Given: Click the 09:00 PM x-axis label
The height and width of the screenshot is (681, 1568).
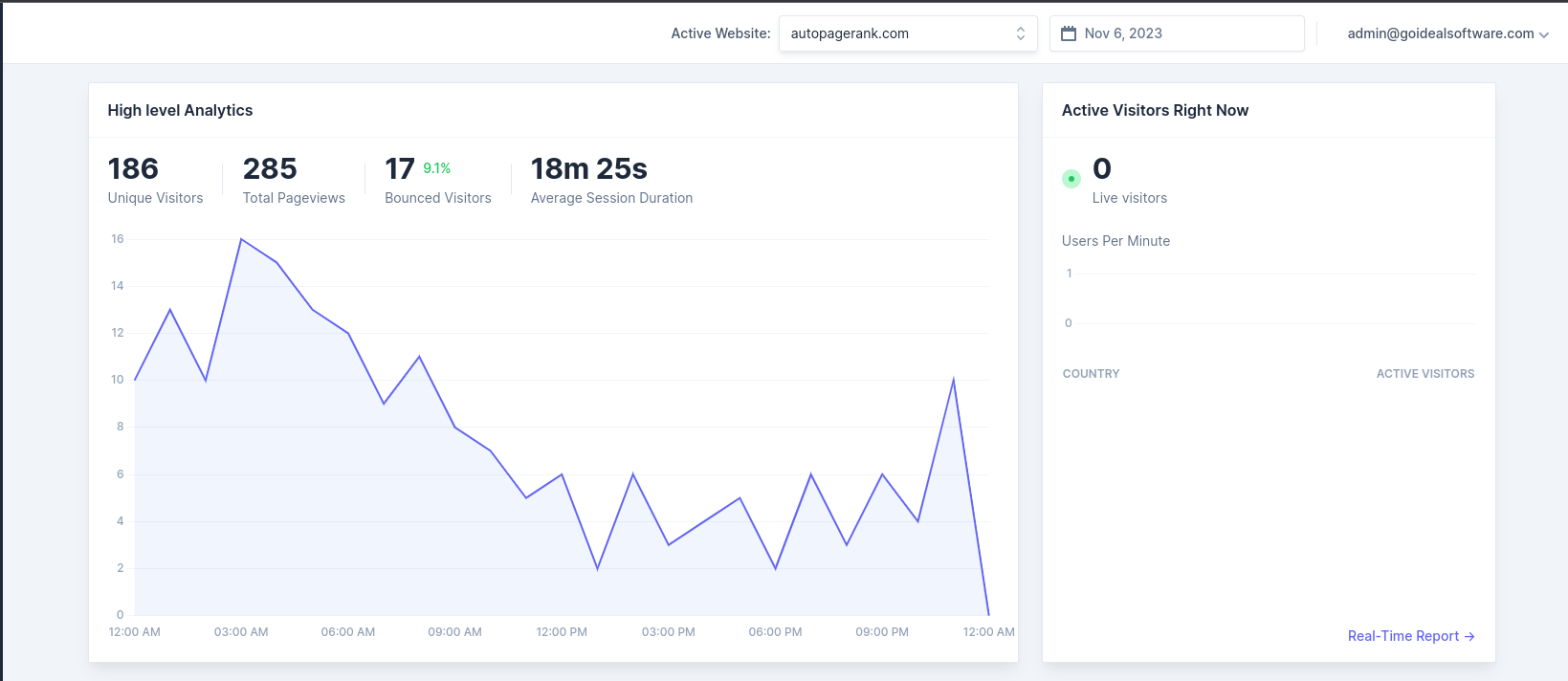Looking at the screenshot, I should click(882, 632).
